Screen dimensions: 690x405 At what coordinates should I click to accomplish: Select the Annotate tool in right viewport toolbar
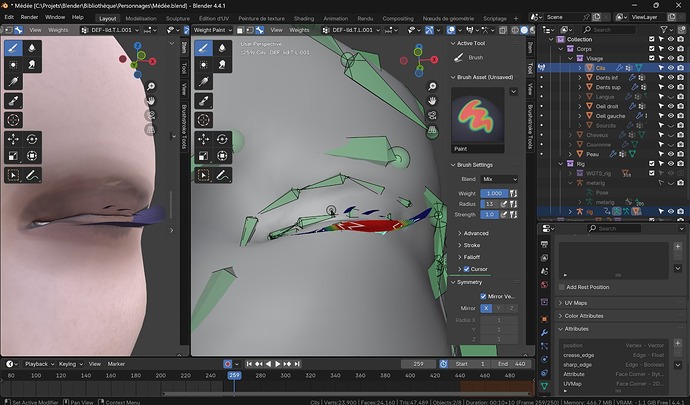tap(222, 175)
